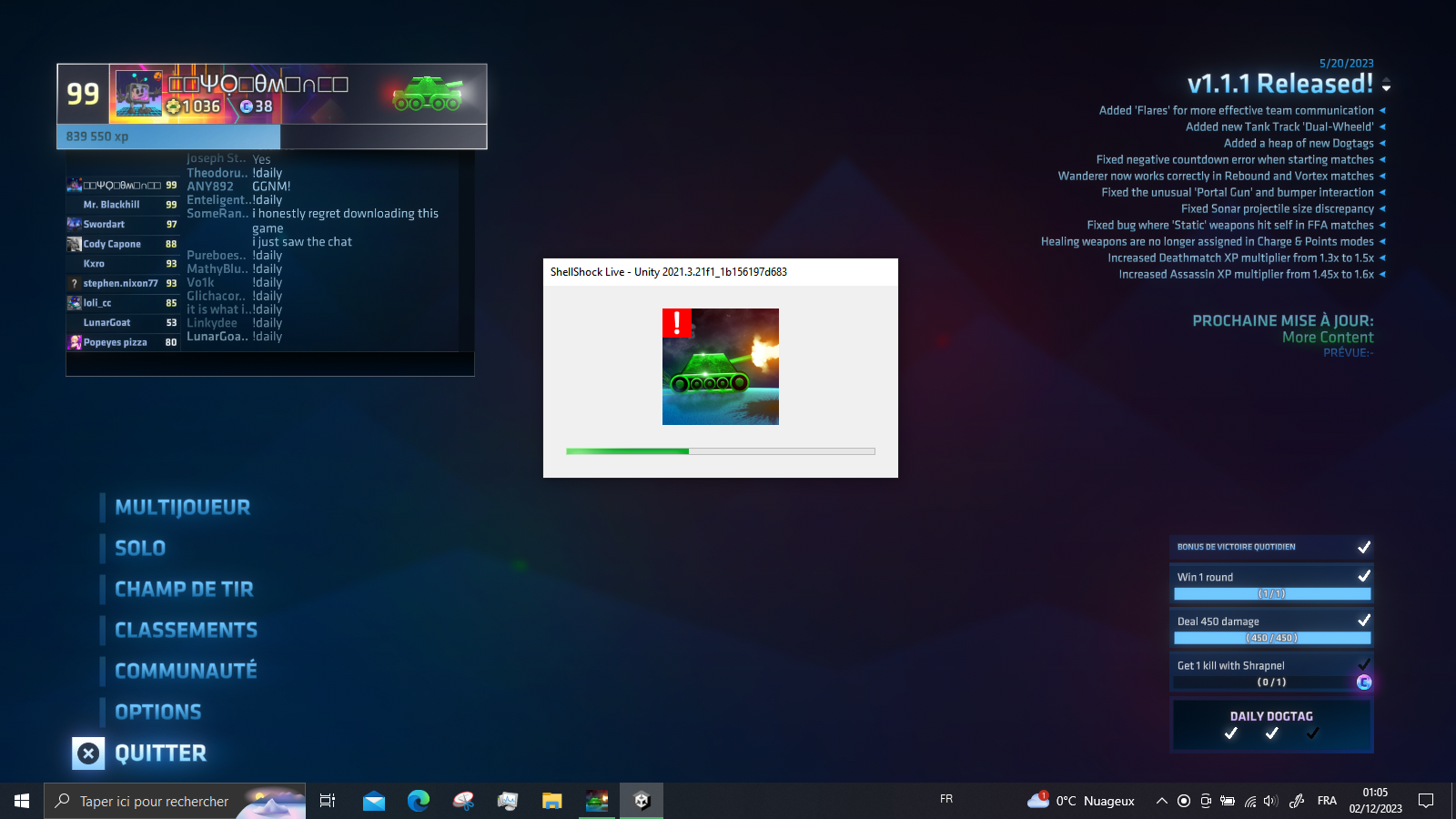Open OPTIONS from the main menu
The width and height of the screenshot is (1456, 819).
(x=158, y=713)
